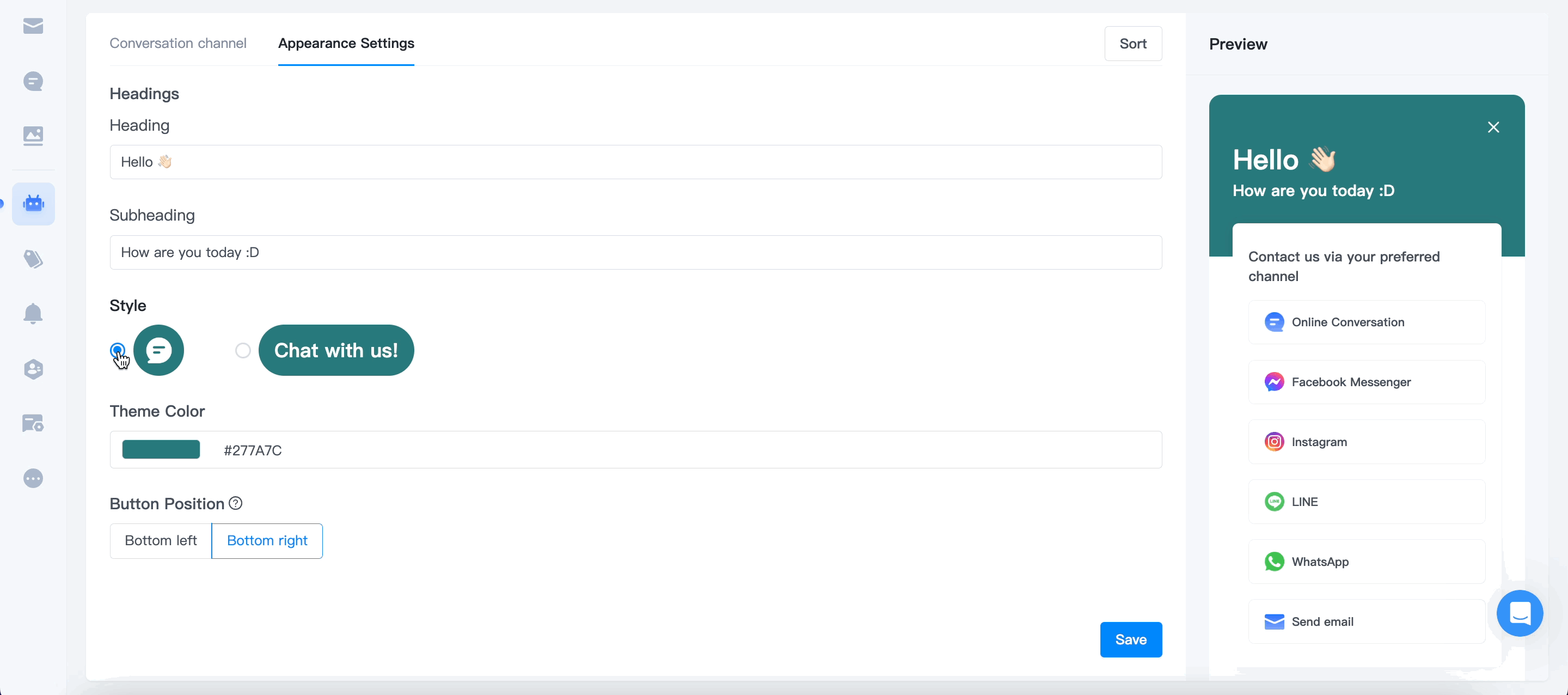Choose Bottom left button position
This screenshot has height=695, width=1568.
161,540
